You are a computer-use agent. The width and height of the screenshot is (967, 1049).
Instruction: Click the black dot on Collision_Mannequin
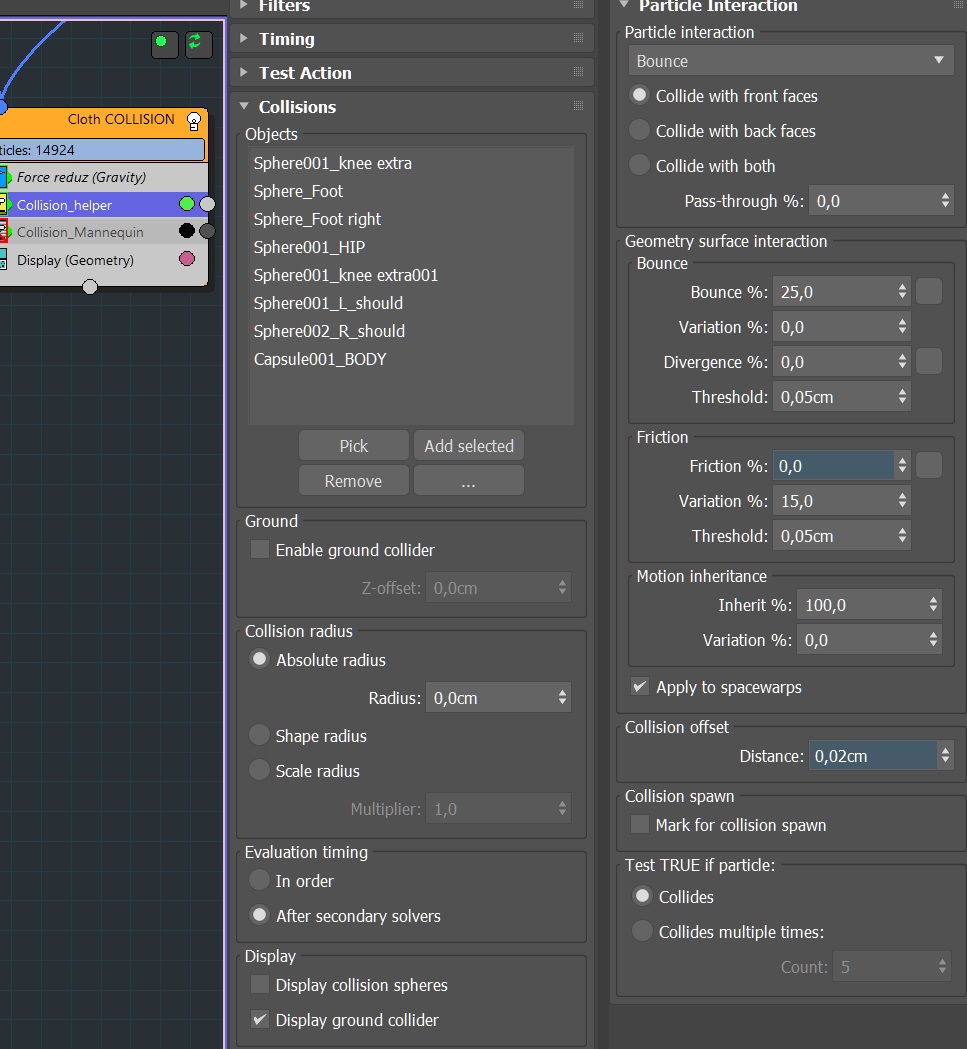coord(187,231)
